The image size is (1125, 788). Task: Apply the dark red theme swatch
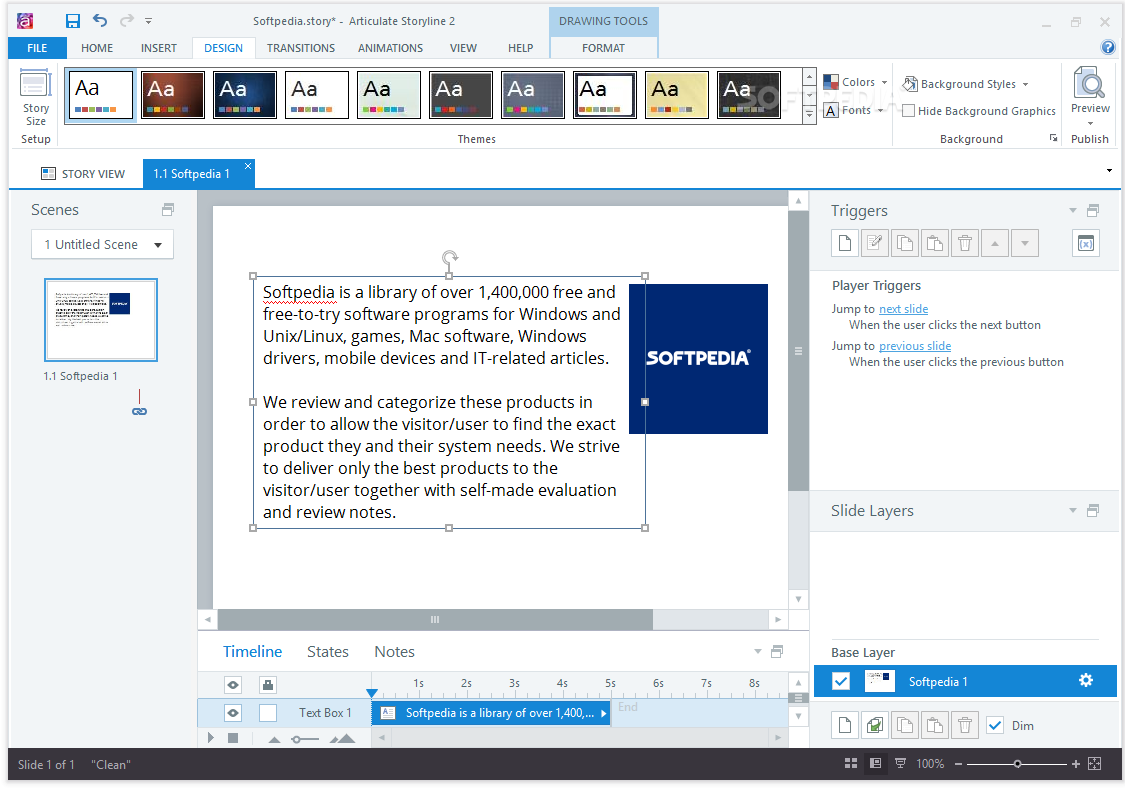(173, 95)
